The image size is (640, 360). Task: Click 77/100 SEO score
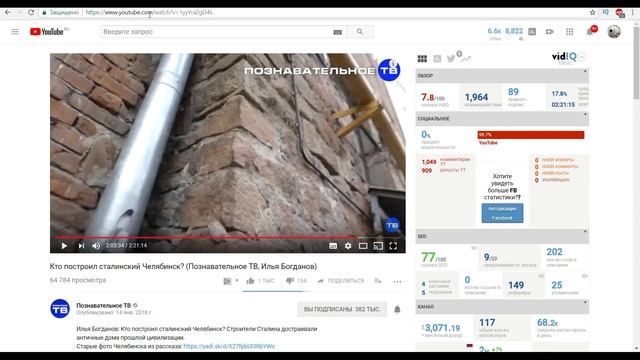[433, 258]
